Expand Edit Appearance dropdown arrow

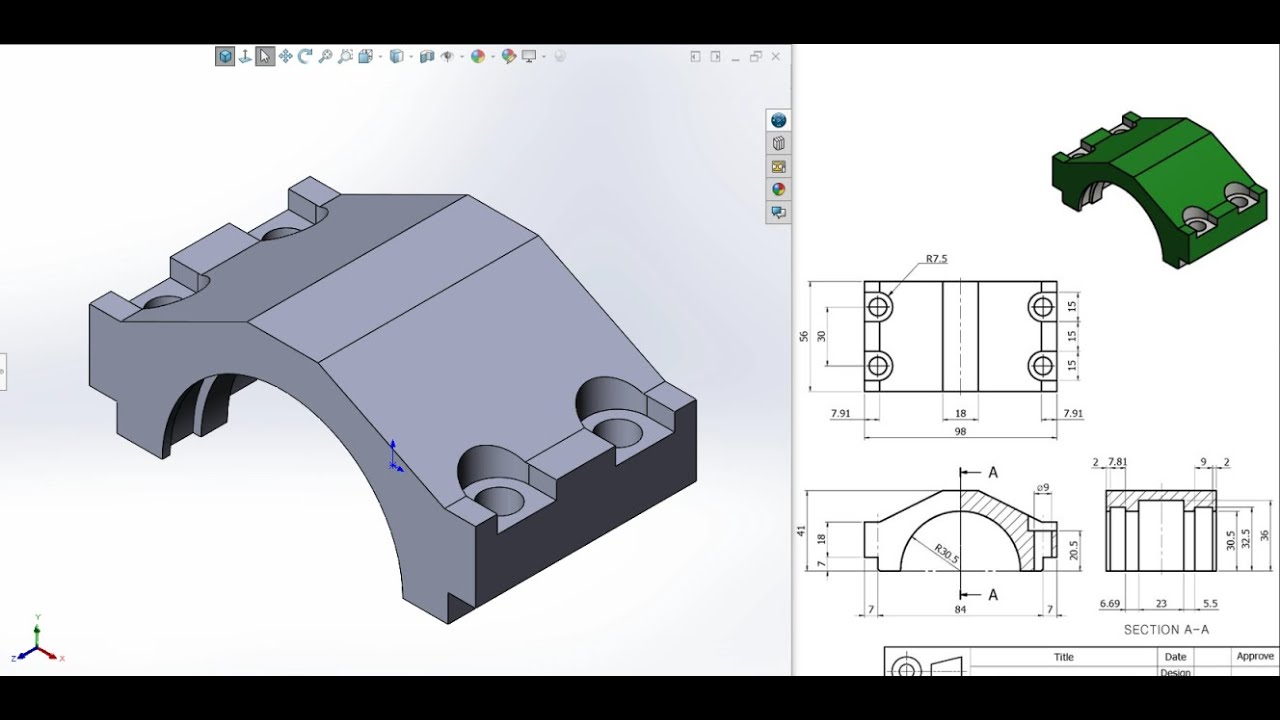point(493,57)
